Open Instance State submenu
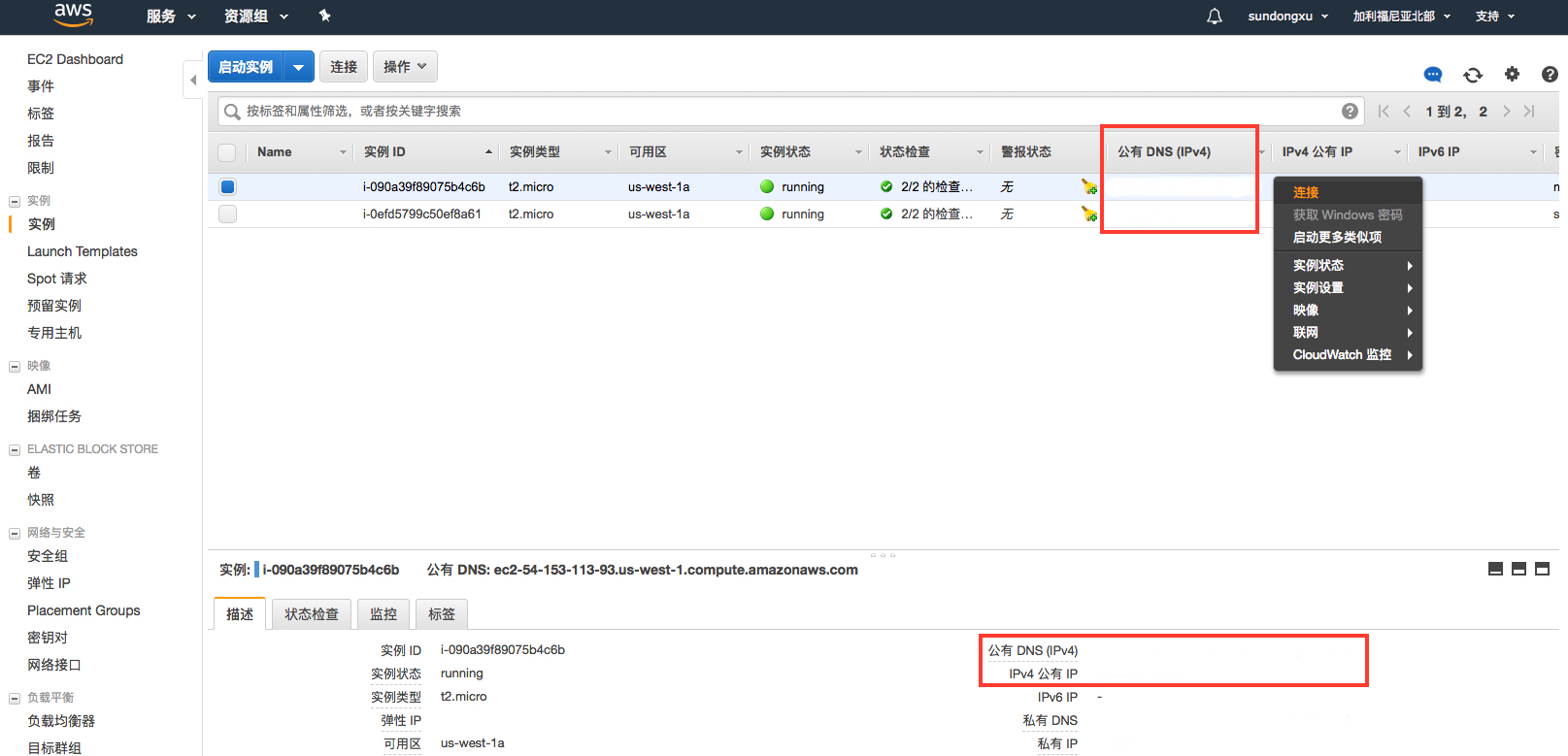This screenshot has height=756, width=1568. [x=1348, y=265]
